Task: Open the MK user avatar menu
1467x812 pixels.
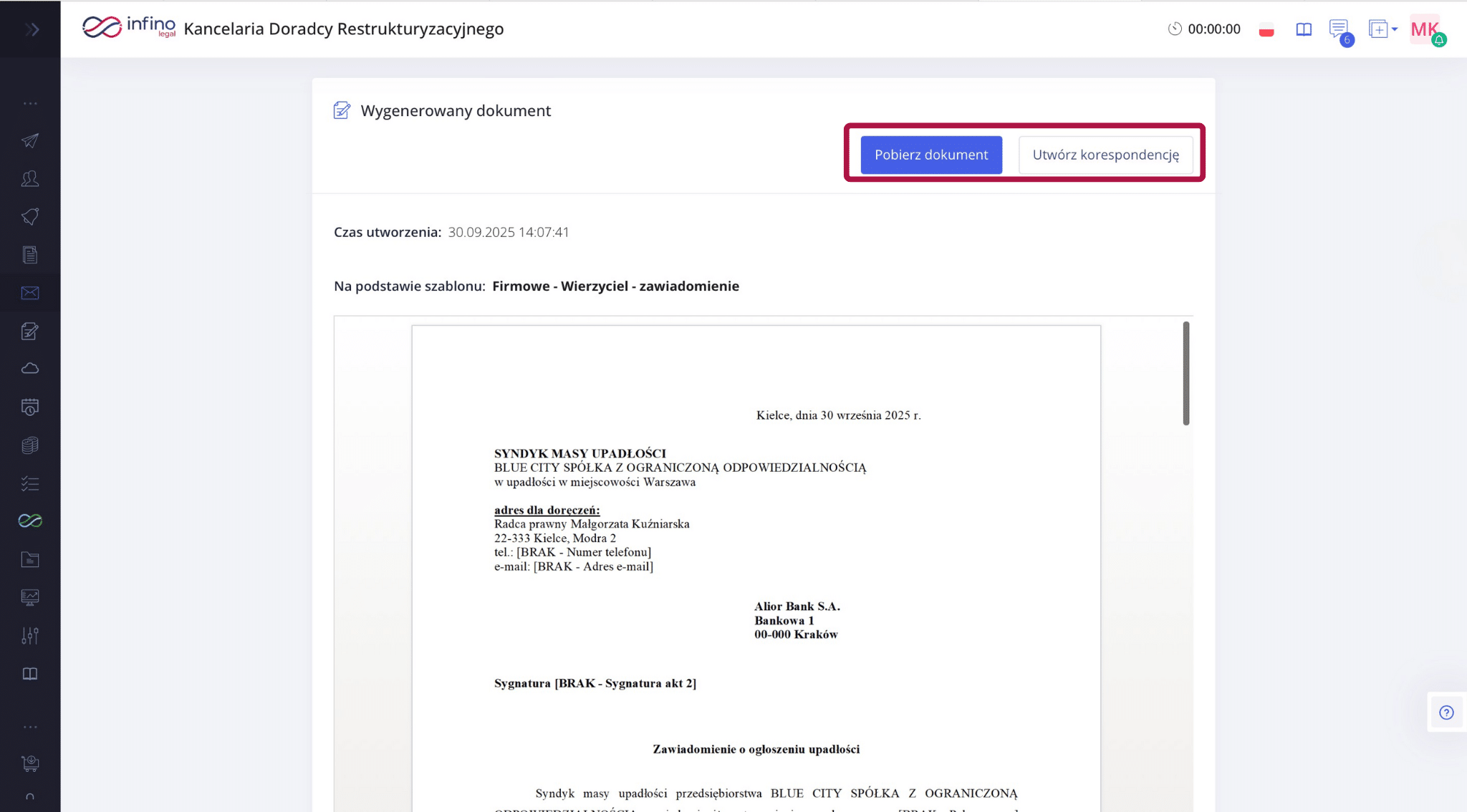Action: click(x=1425, y=29)
